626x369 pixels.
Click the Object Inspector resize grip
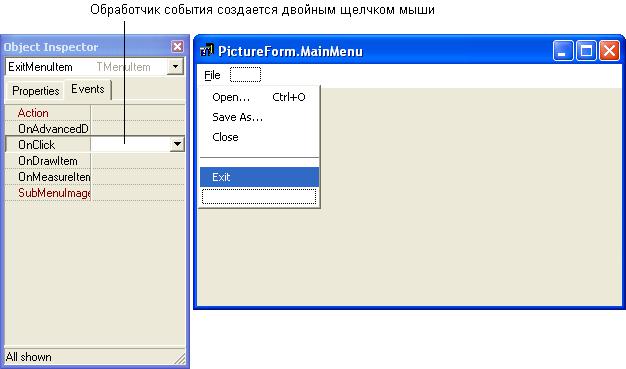click(x=180, y=358)
